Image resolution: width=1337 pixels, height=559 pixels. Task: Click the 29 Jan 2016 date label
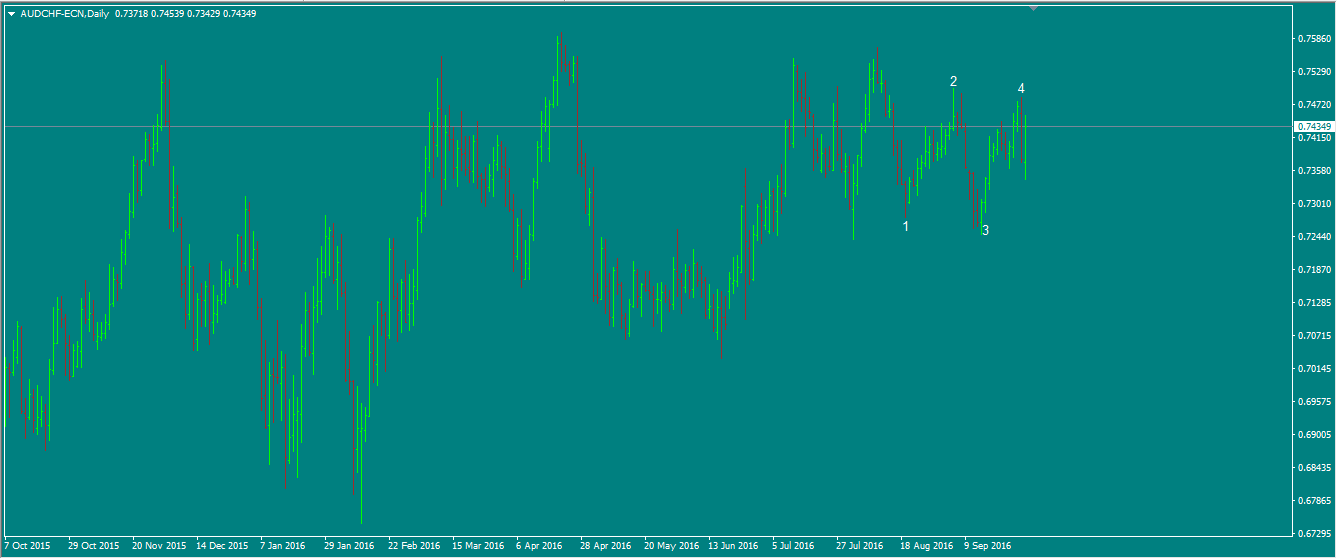pos(350,547)
